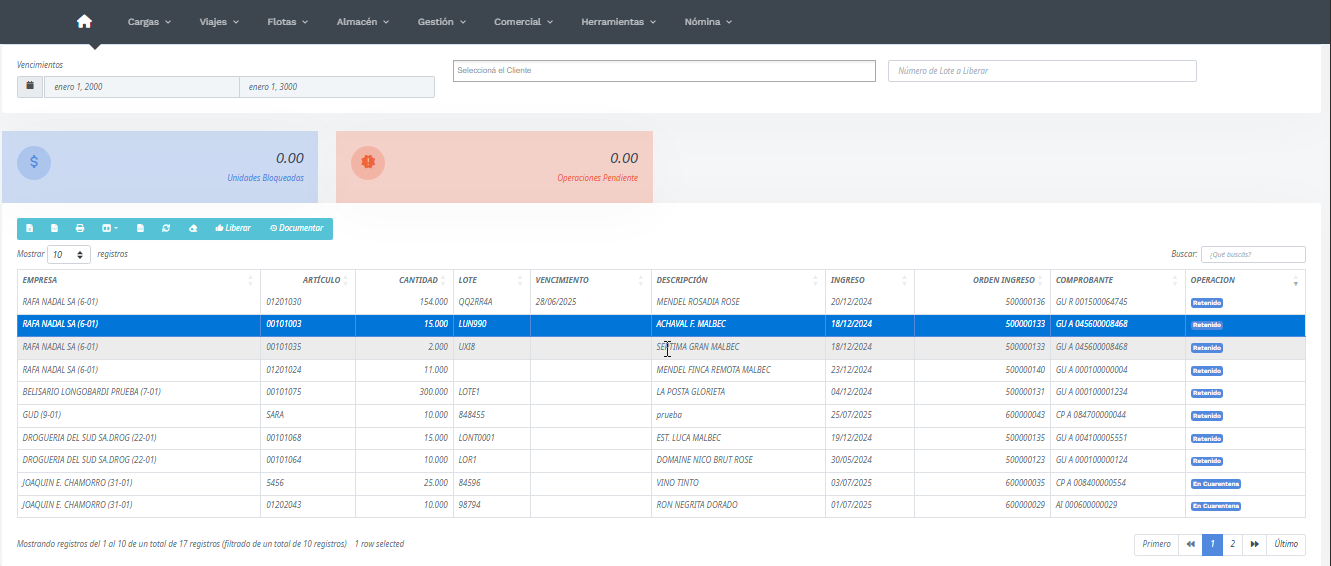The width and height of the screenshot is (1331, 566).
Task: Go to previous page double arrow
Action: (1190, 544)
